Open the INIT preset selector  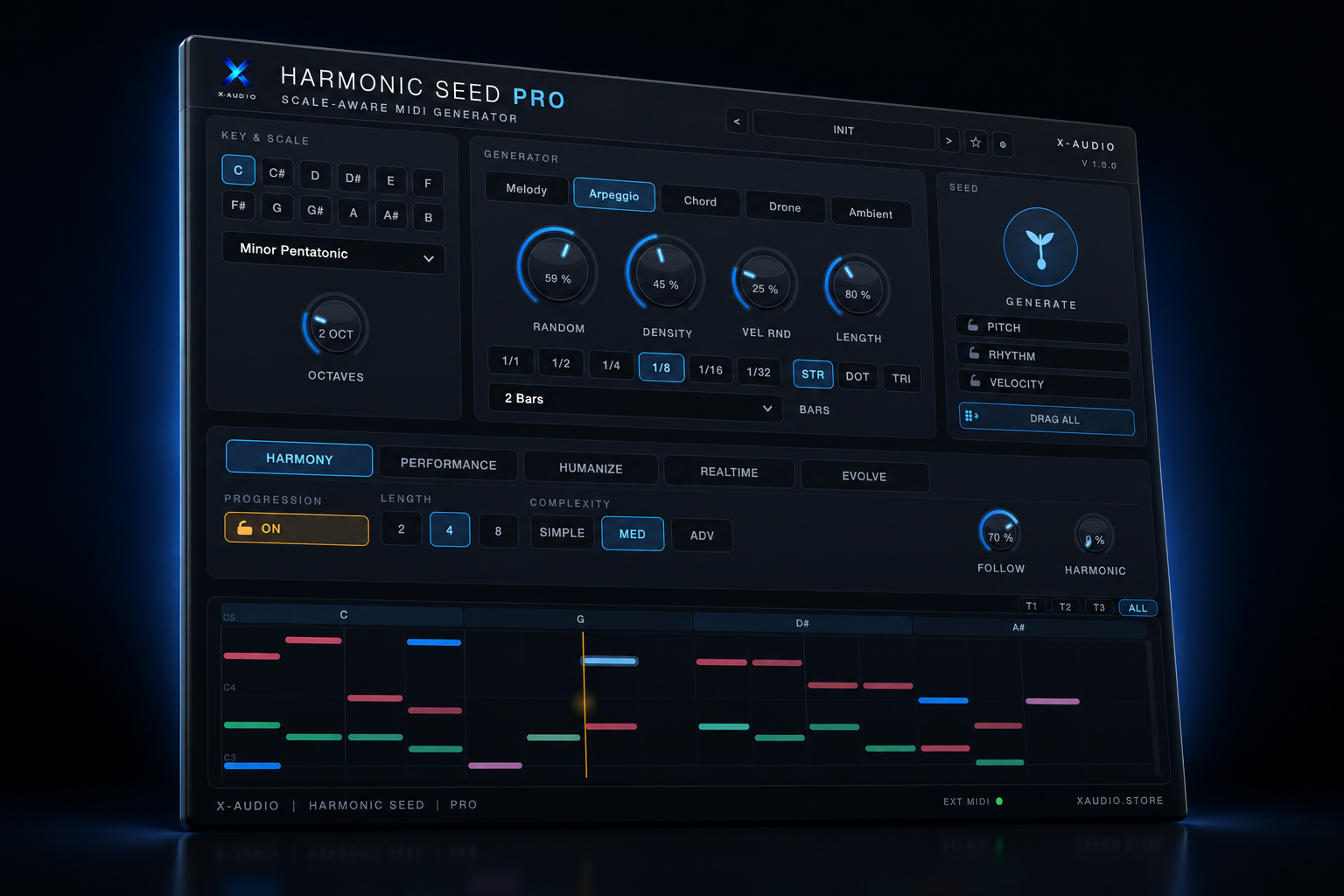coord(843,129)
